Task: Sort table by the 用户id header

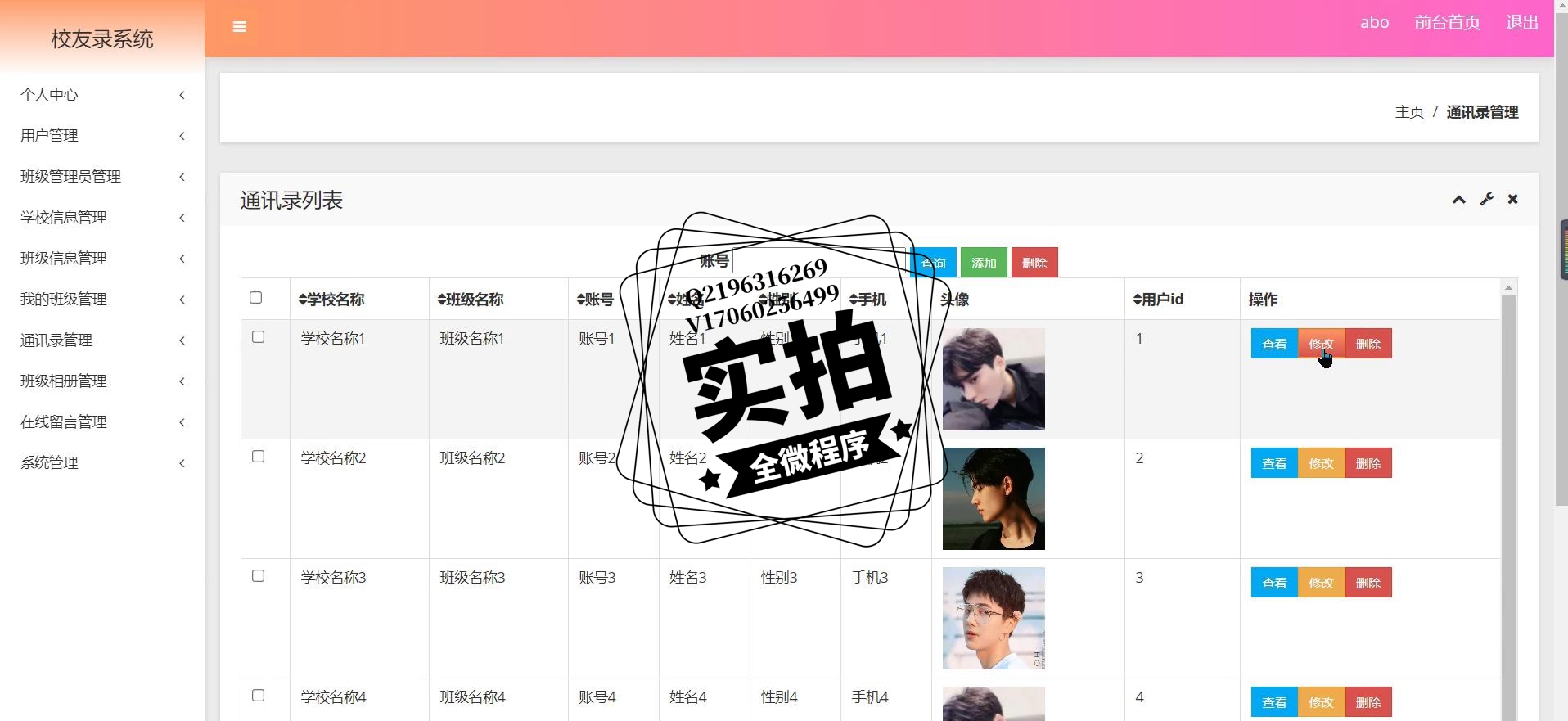Action: (x=1158, y=300)
